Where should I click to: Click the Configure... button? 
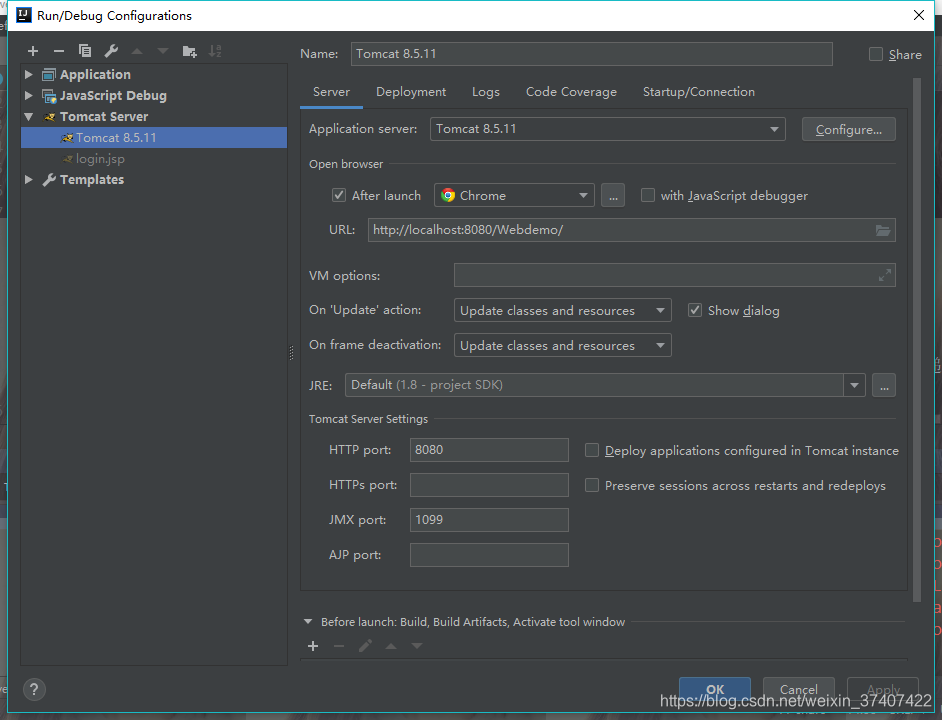pos(848,129)
